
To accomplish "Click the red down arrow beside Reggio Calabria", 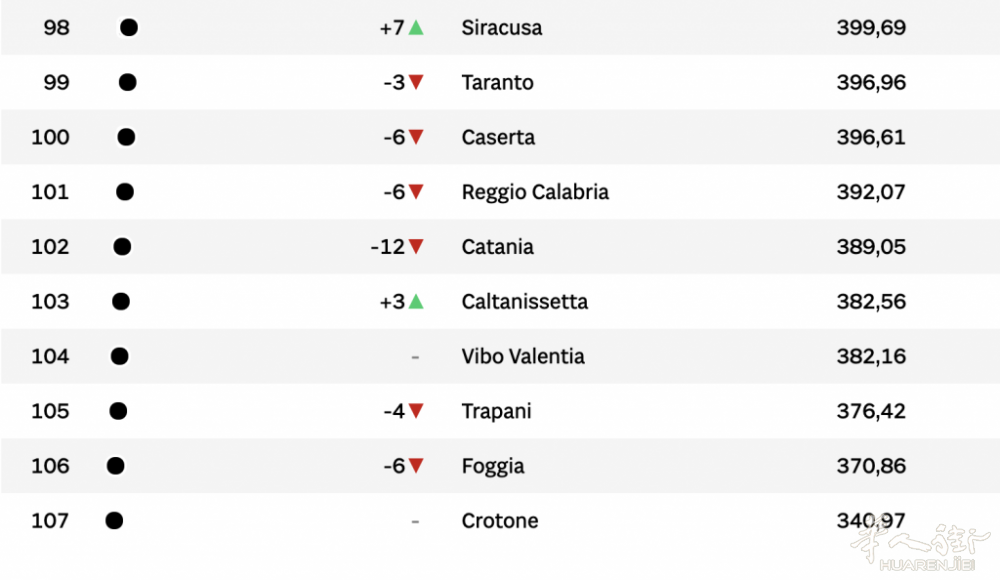I will point(416,192).
